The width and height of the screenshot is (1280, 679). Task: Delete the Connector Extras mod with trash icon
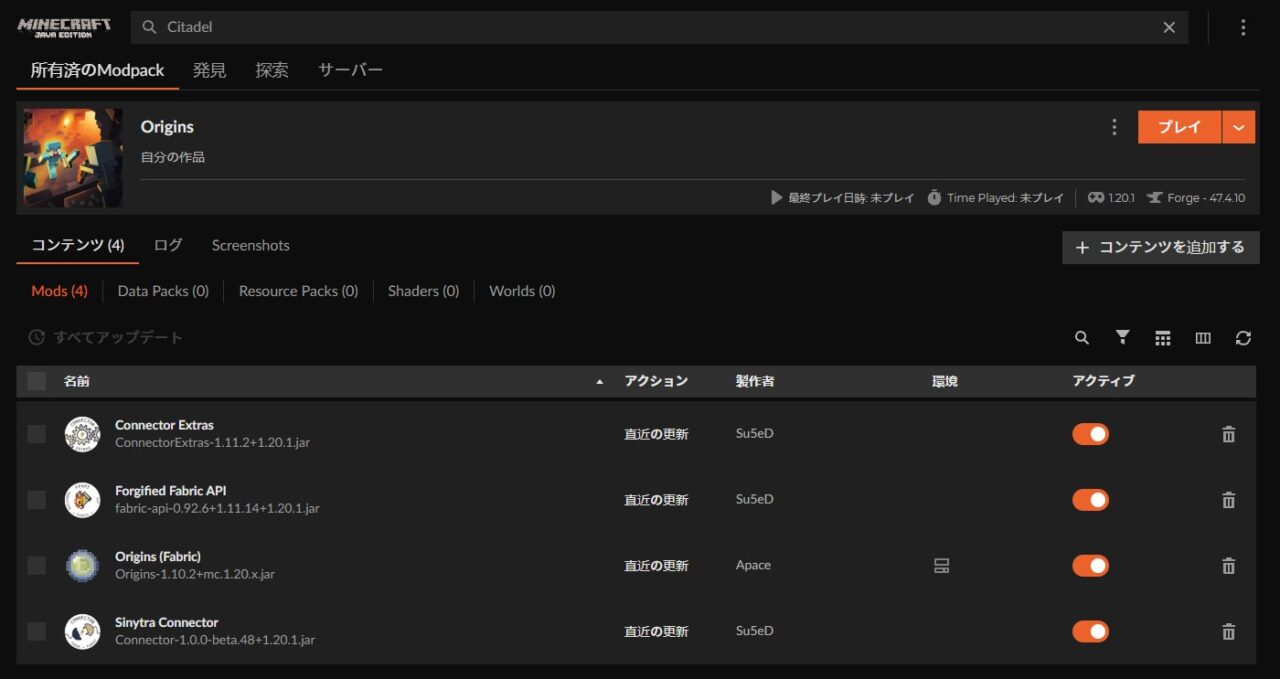[x=1229, y=434]
